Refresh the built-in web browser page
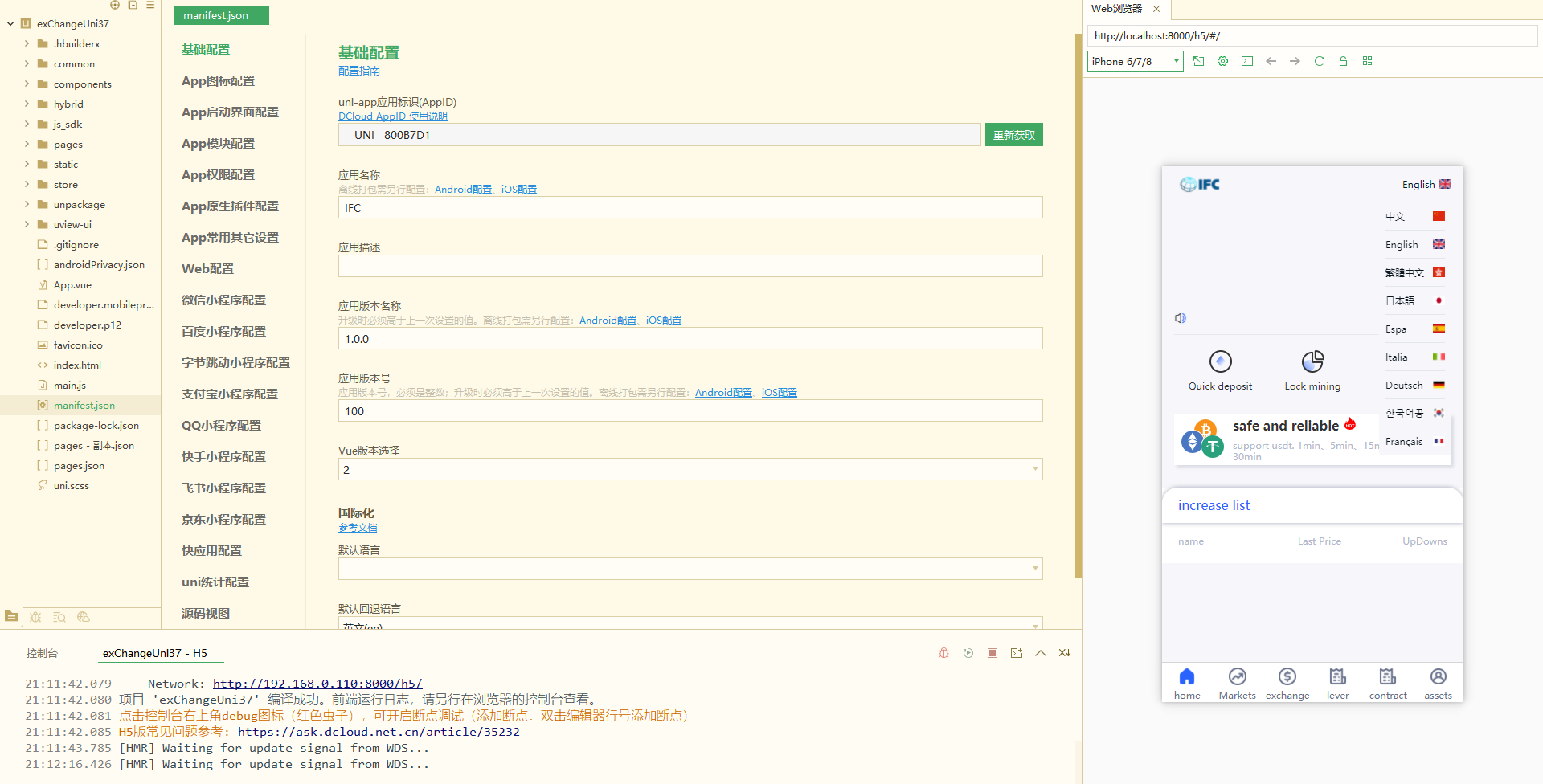Image resolution: width=1543 pixels, height=784 pixels. [x=1319, y=61]
